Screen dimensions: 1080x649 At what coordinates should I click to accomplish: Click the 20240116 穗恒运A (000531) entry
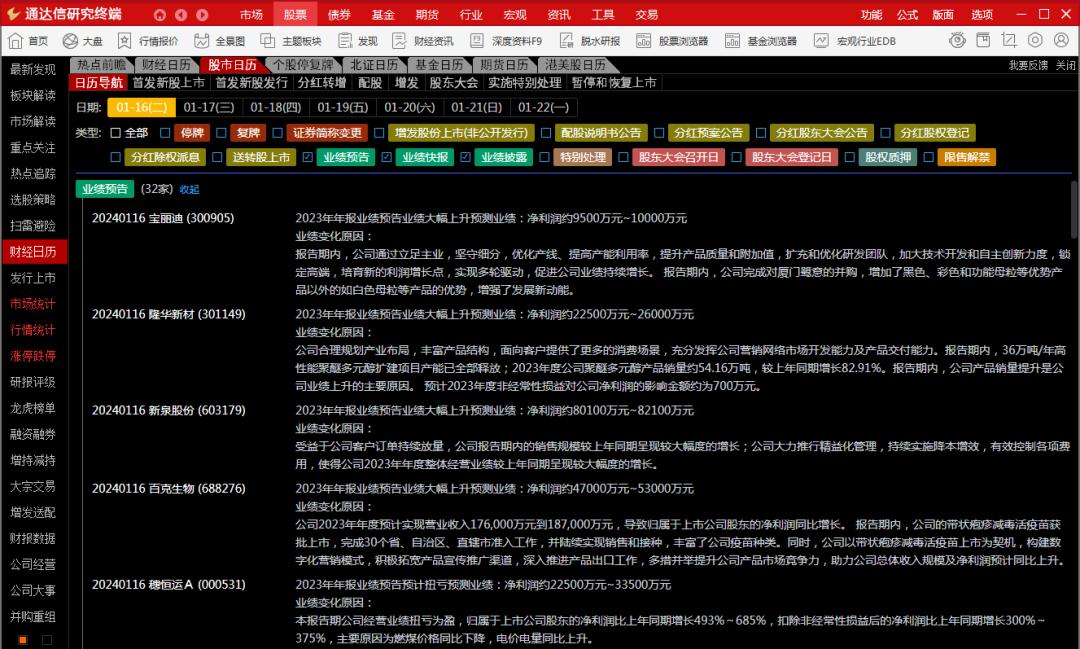coord(169,585)
